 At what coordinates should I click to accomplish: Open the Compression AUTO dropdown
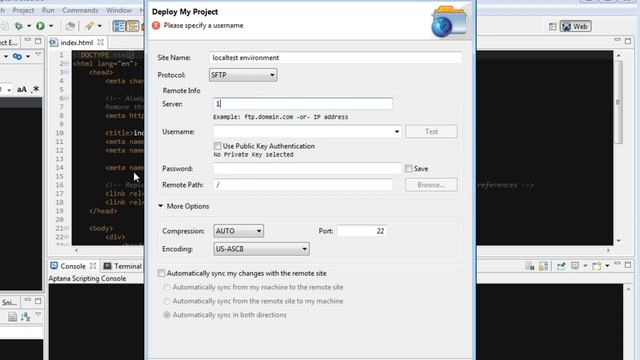[238, 231]
